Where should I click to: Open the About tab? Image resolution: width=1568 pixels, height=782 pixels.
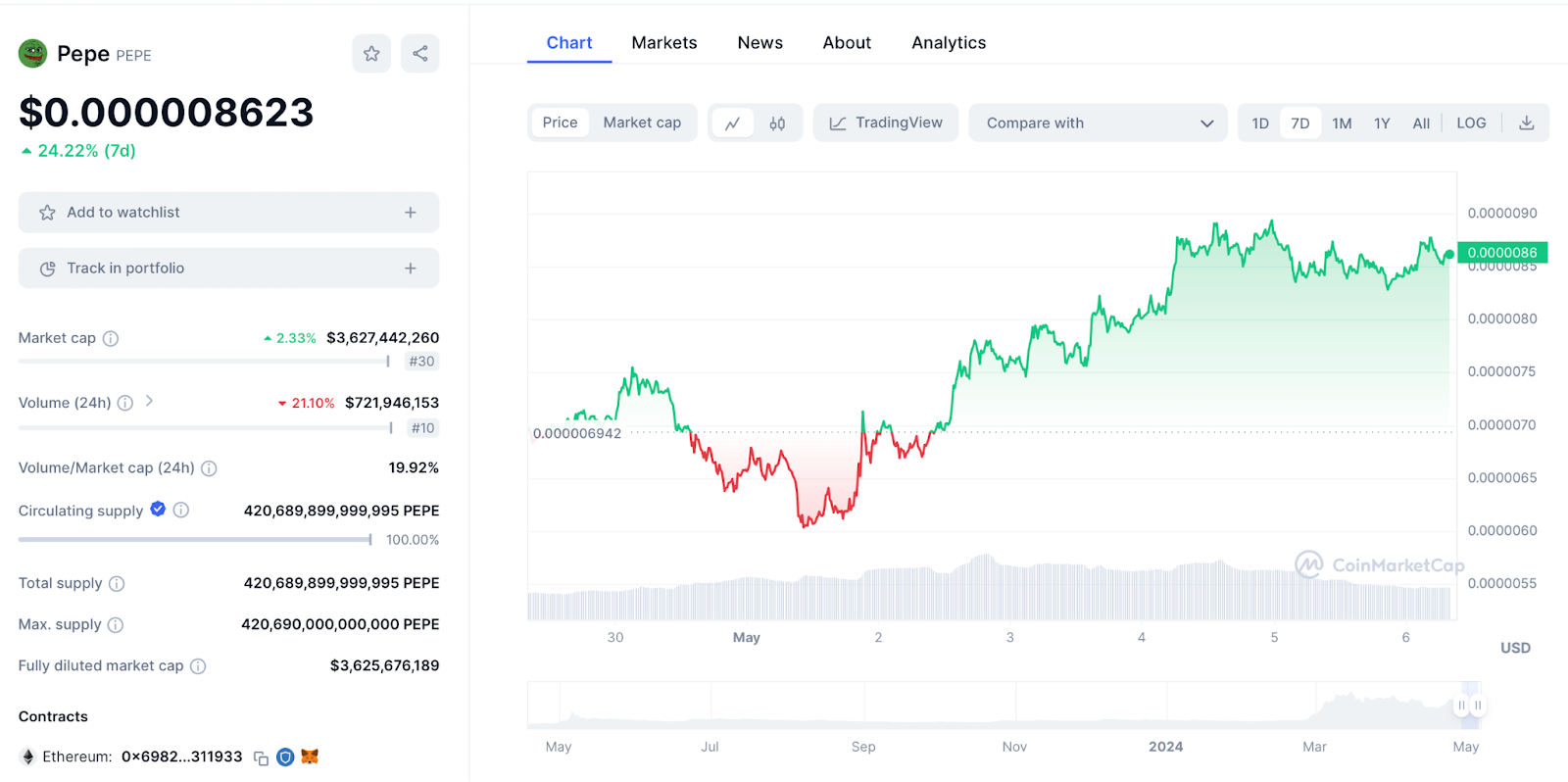coord(847,43)
